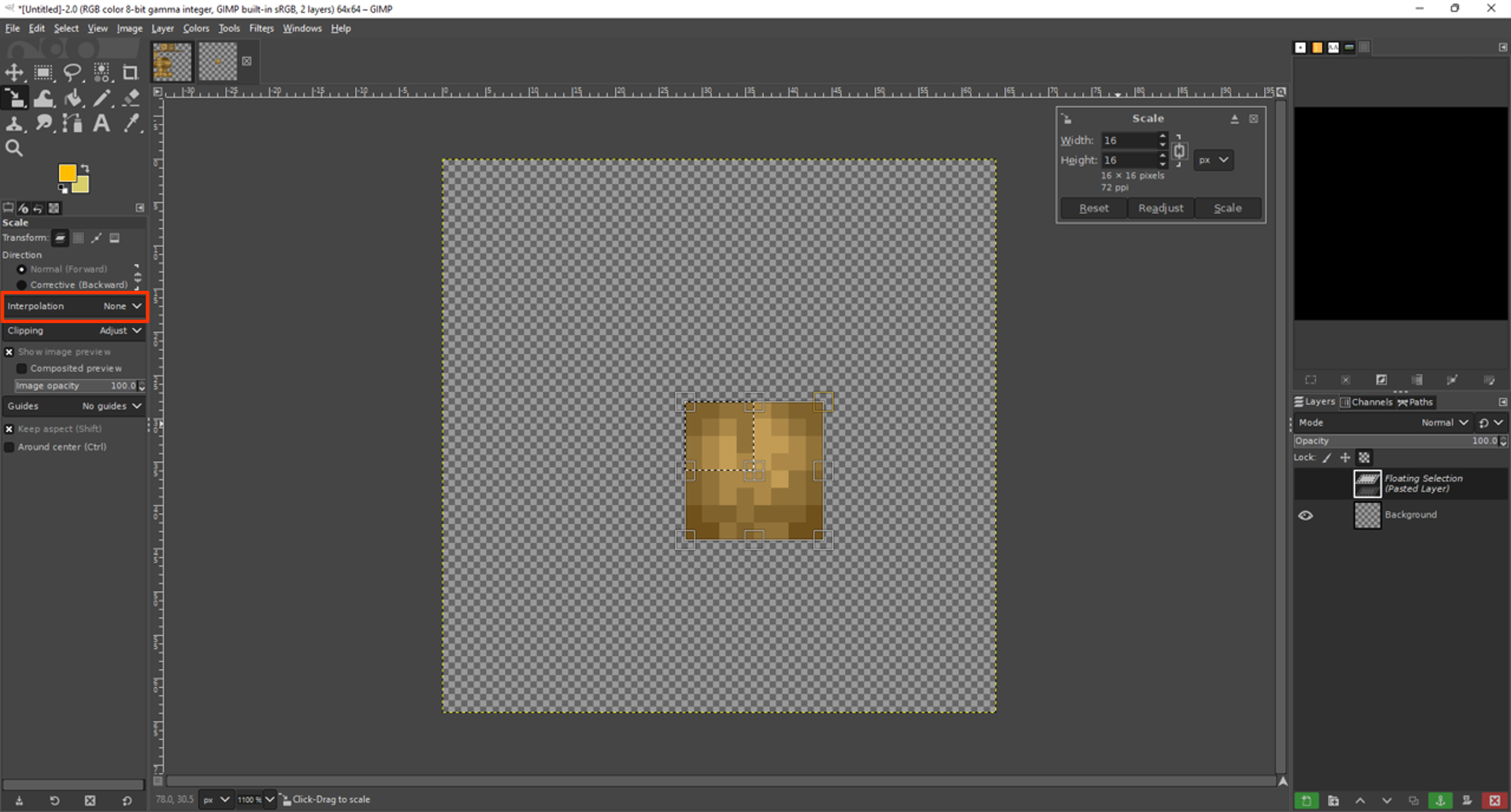Enable Composited preview checkbox

[22, 369]
